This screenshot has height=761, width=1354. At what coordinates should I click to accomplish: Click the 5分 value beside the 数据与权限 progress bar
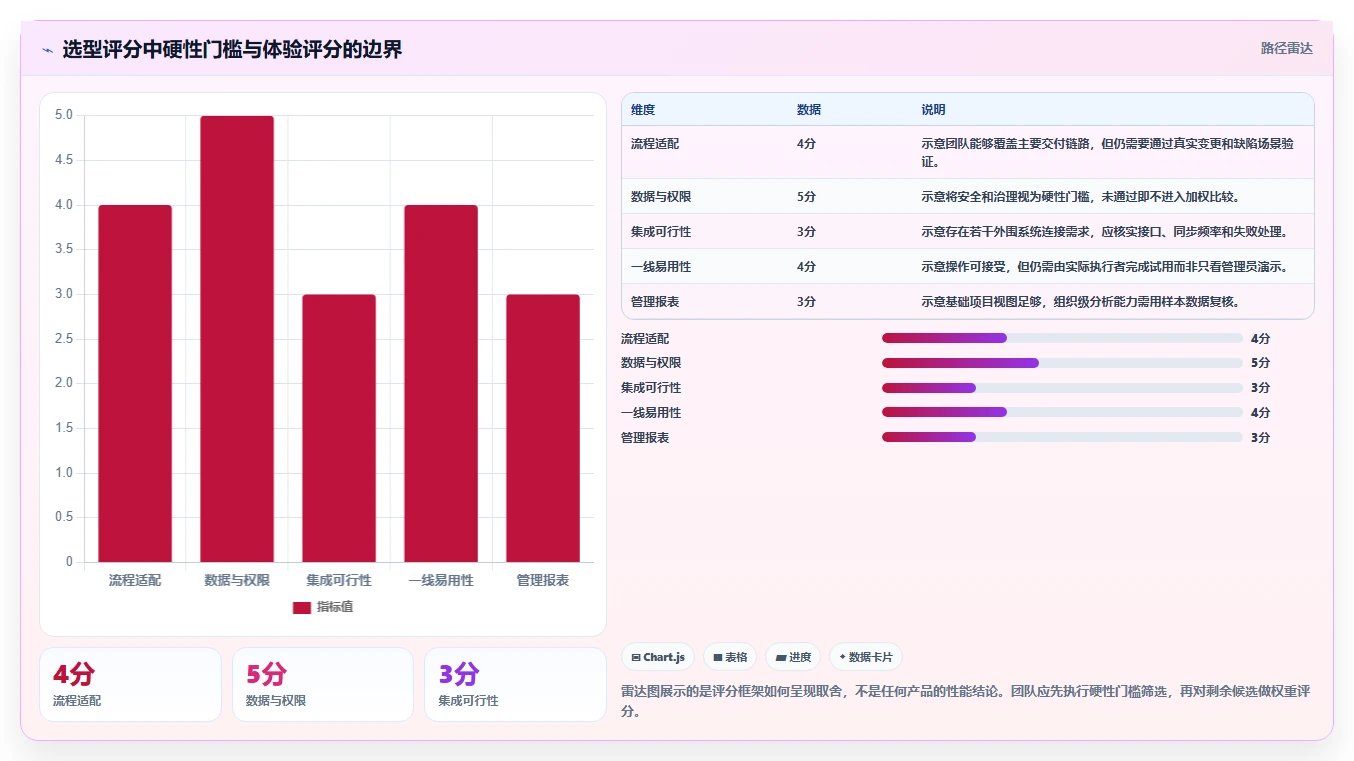[x=1260, y=363]
